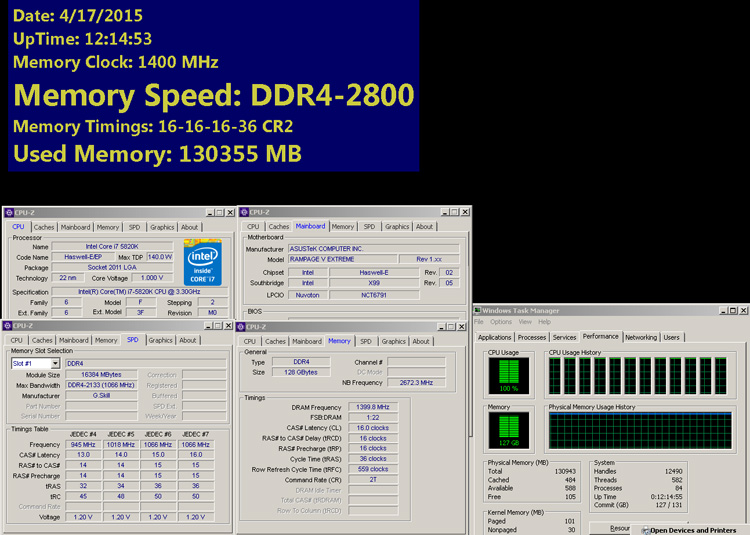Open Task Manager Applications tab
The image size is (750, 535).
[x=495, y=337]
